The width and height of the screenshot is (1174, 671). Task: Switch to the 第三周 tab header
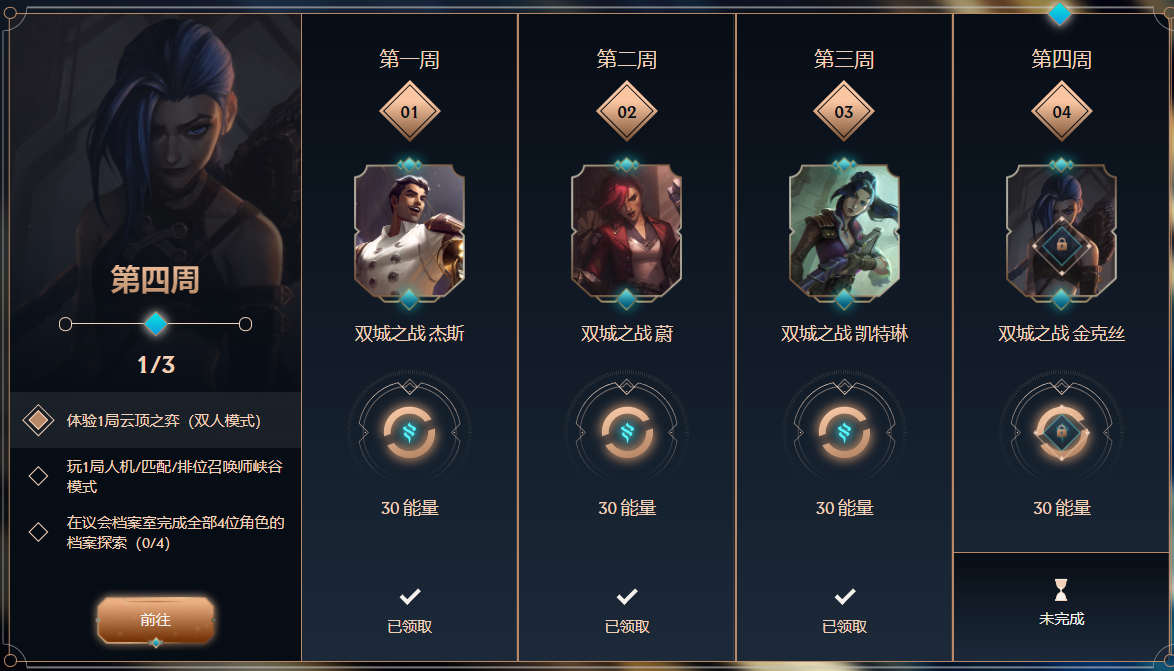pyautogui.click(x=844, y=59)
